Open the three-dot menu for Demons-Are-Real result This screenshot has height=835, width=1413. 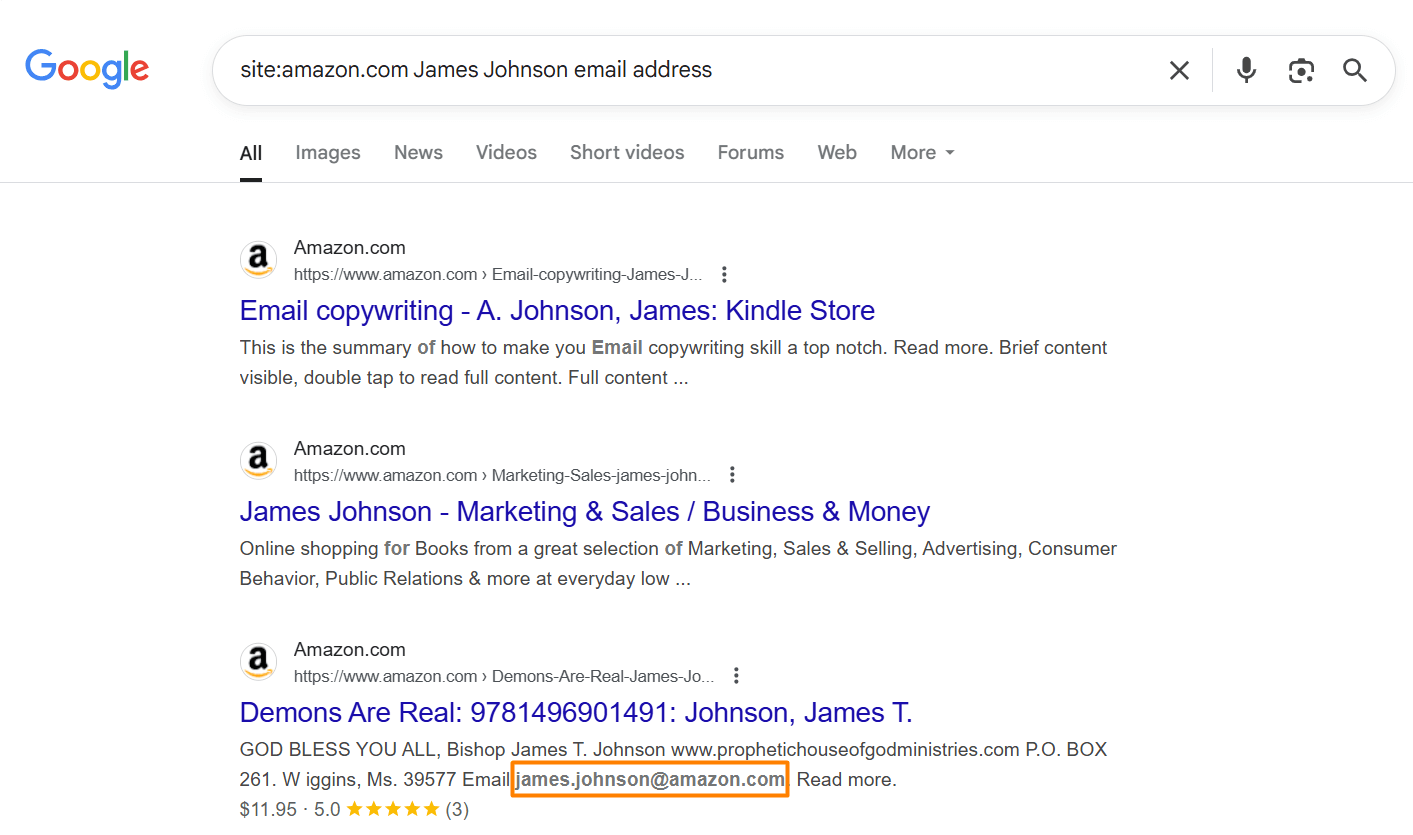pos(737,676)
